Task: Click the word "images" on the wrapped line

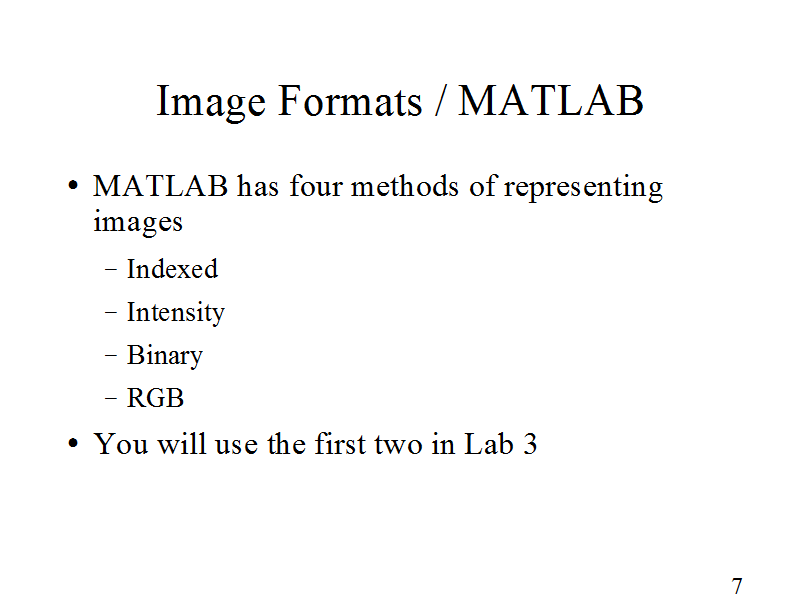Action: 138,222
